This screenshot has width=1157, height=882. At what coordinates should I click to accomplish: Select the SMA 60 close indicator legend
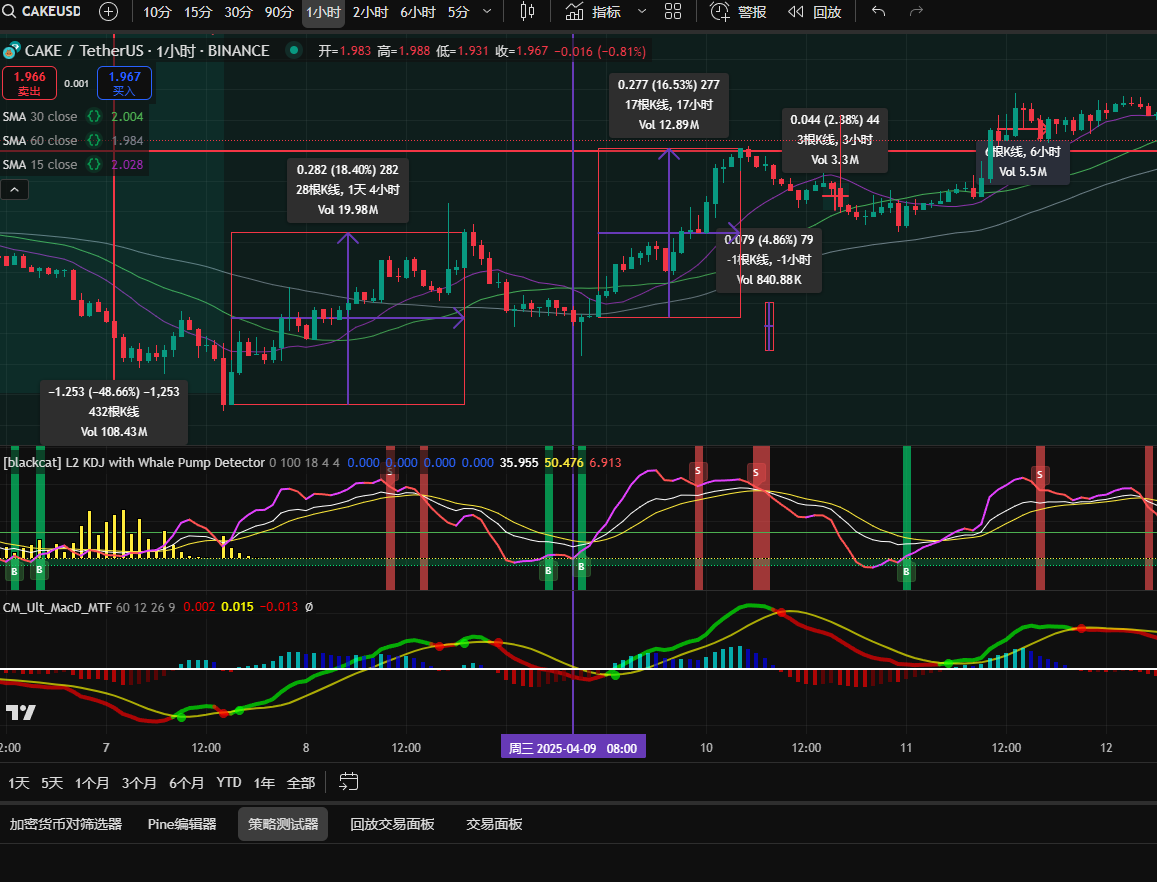(x=40, y=140)
